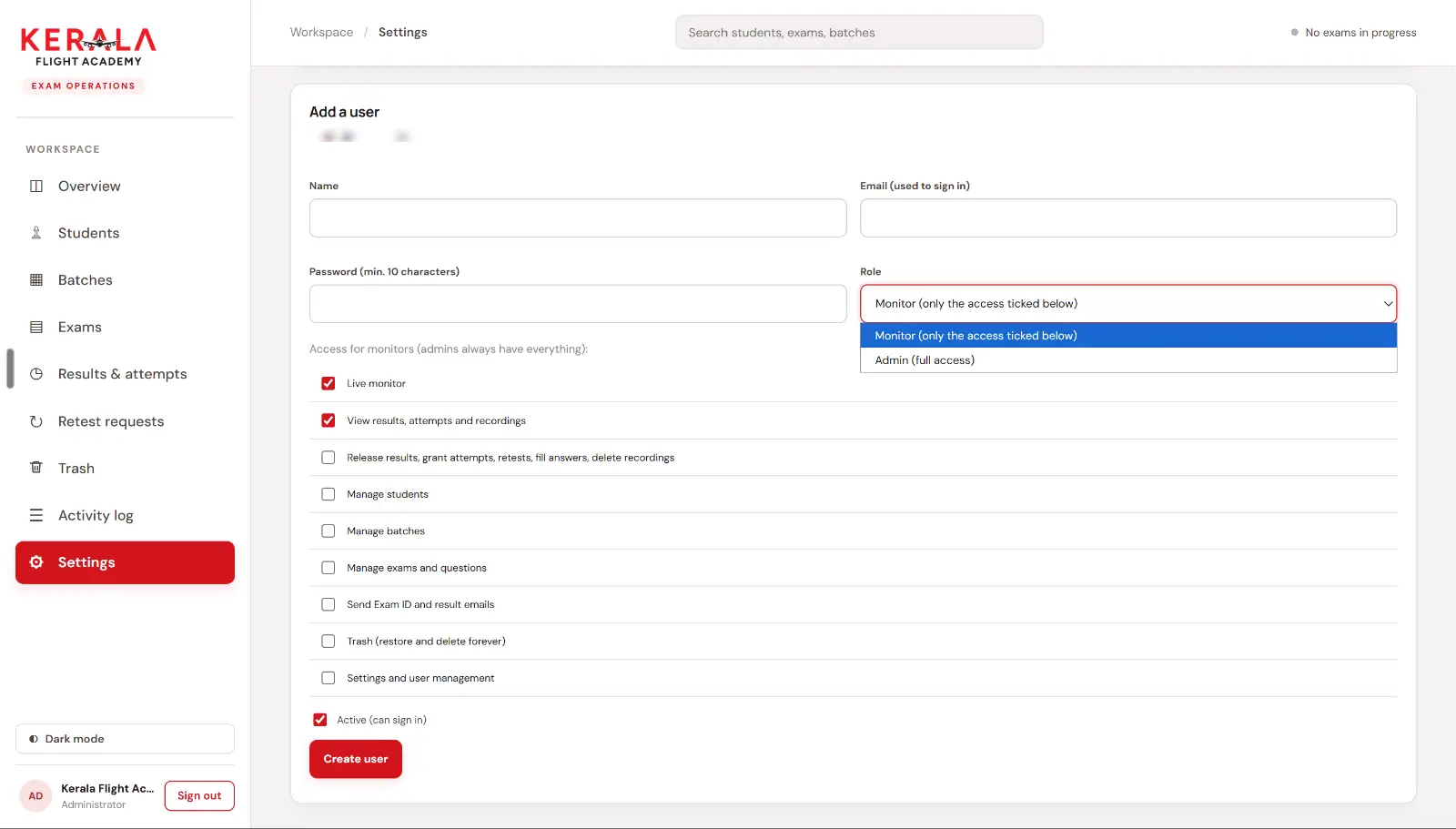Click the Batches grid icon

36,280
